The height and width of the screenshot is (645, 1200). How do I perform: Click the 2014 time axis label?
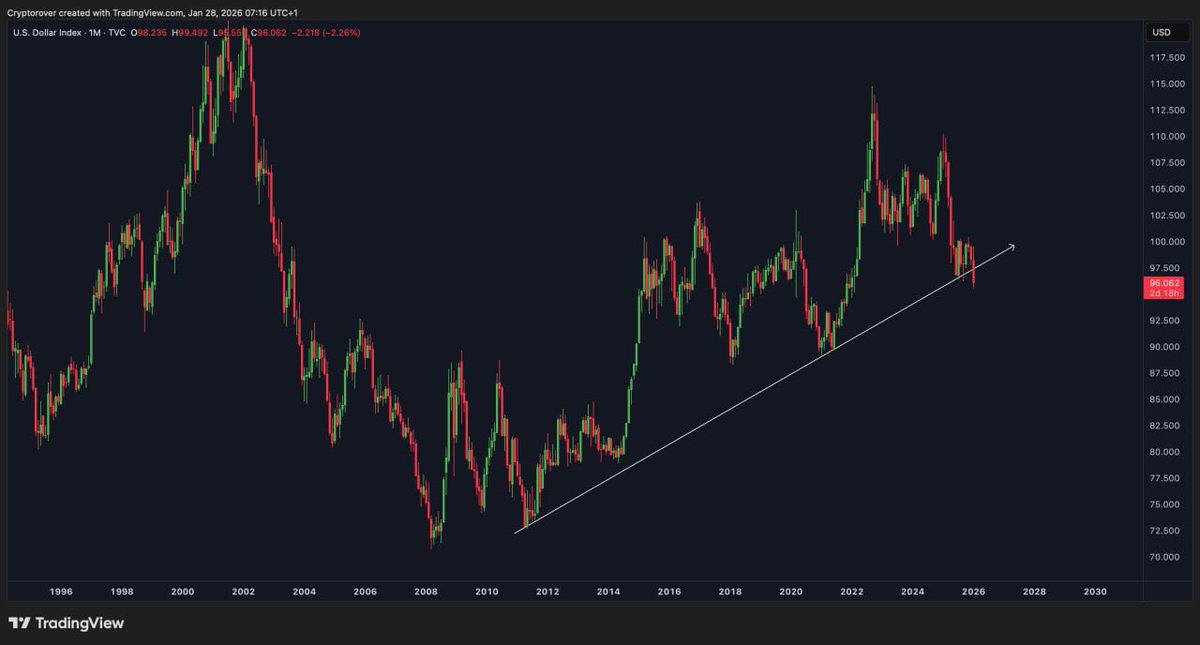(x=608, y=592)
